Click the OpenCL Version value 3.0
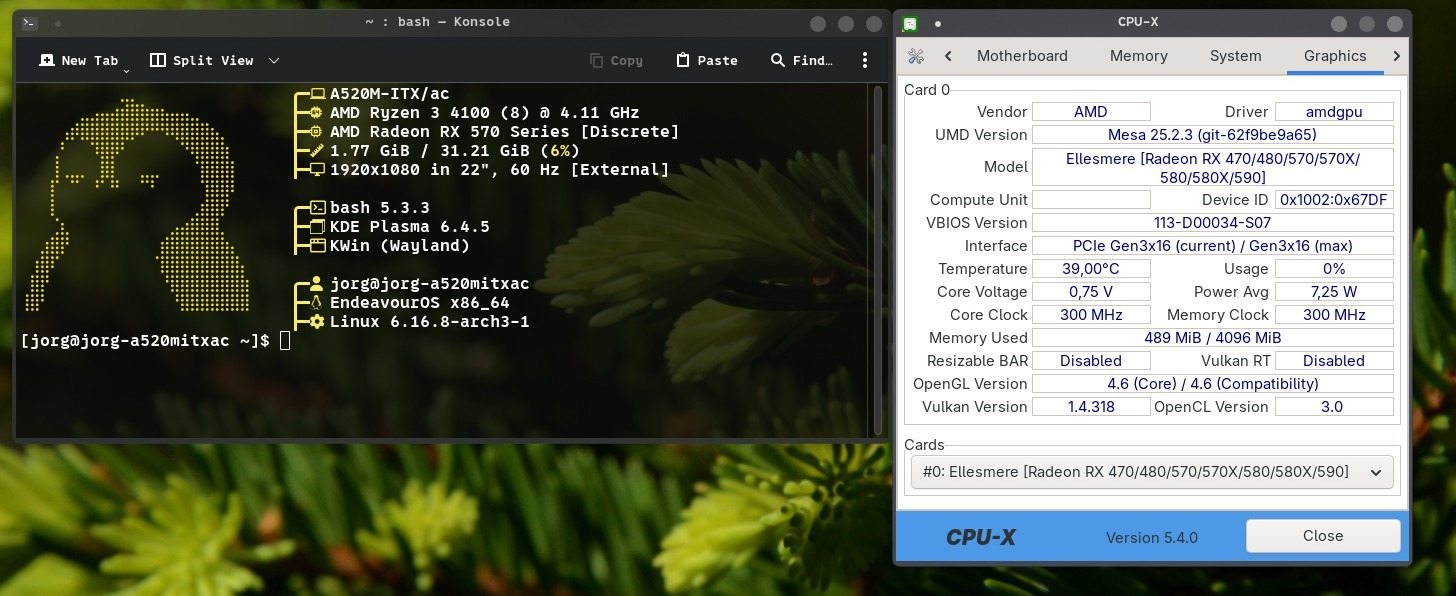 coord(1334,407)
